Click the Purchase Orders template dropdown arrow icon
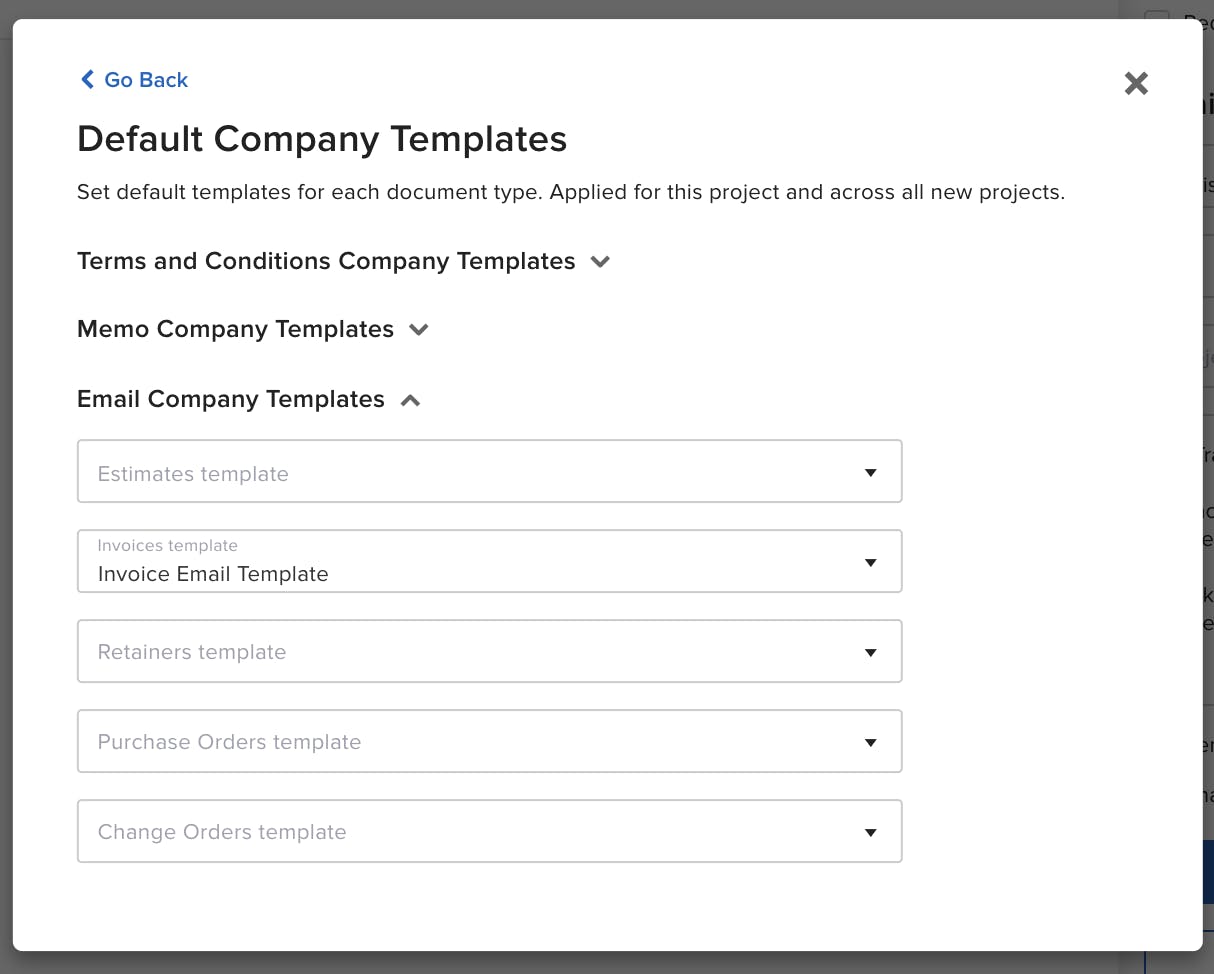The height and width of the screenshot is (974, 1214). [x=871, y=741]
